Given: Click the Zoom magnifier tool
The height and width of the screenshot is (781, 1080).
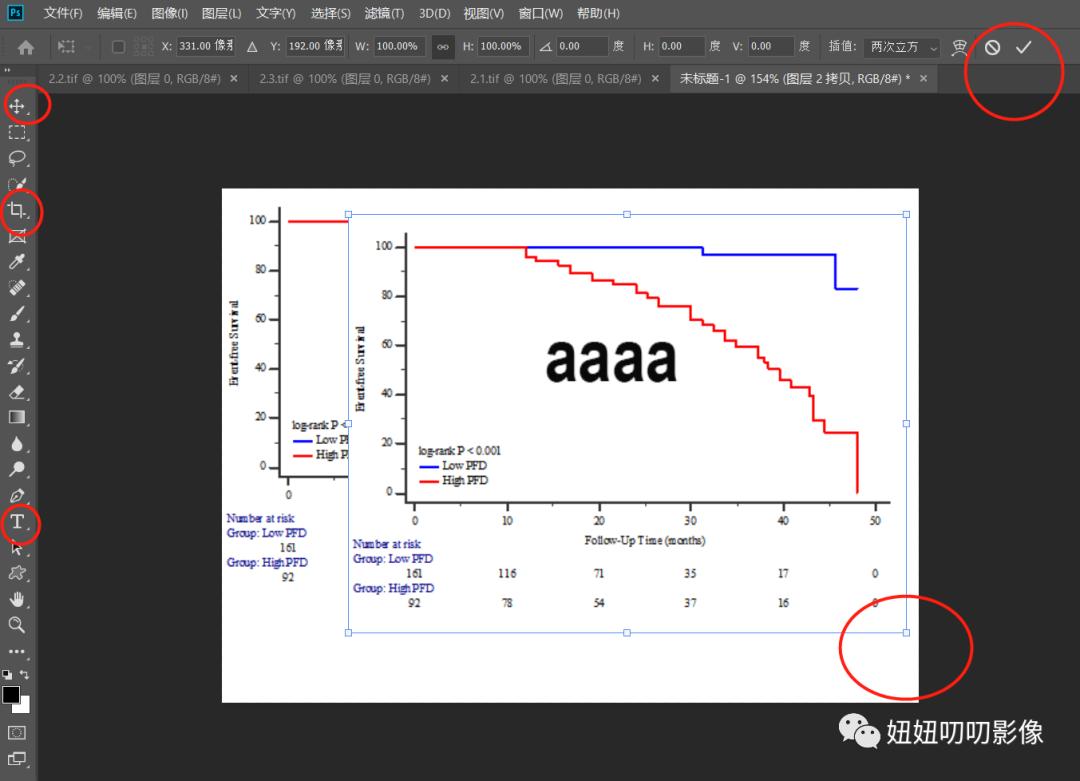Looking at the screenshot, I should click(x=17, y=625).
